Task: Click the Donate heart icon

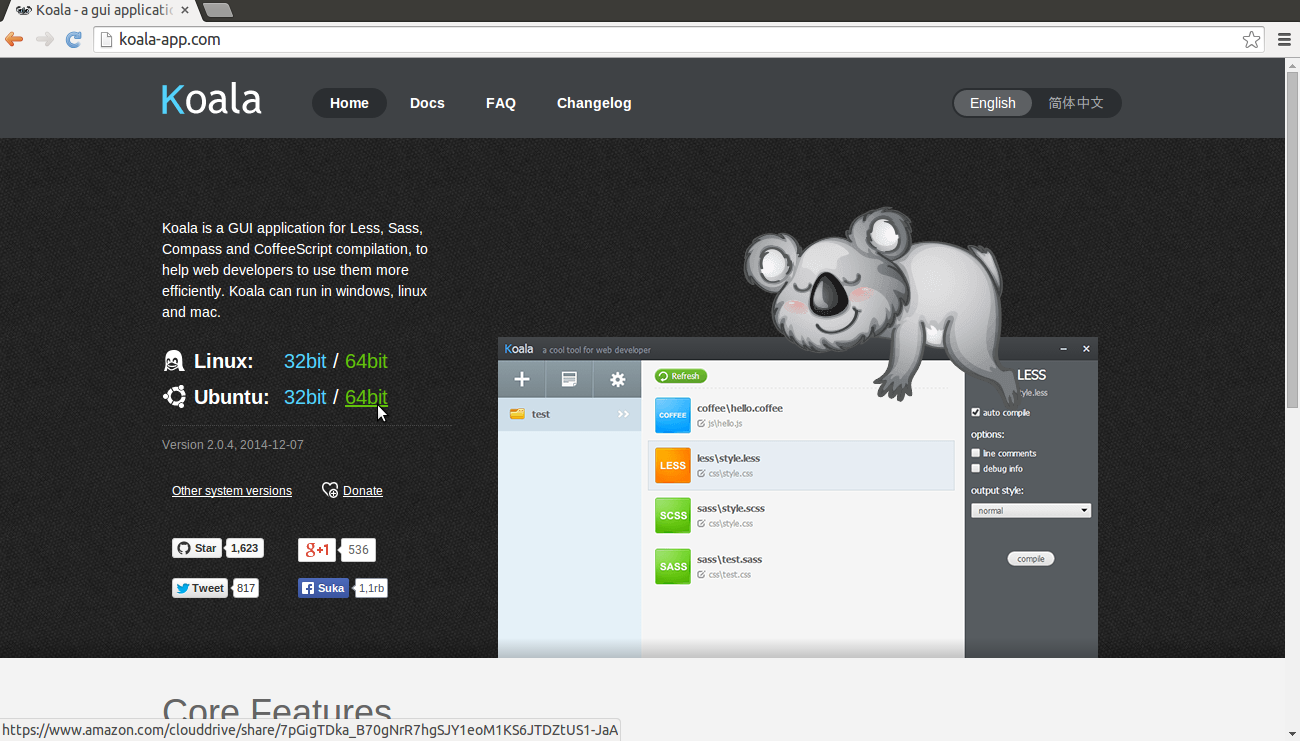Action: 330,490
